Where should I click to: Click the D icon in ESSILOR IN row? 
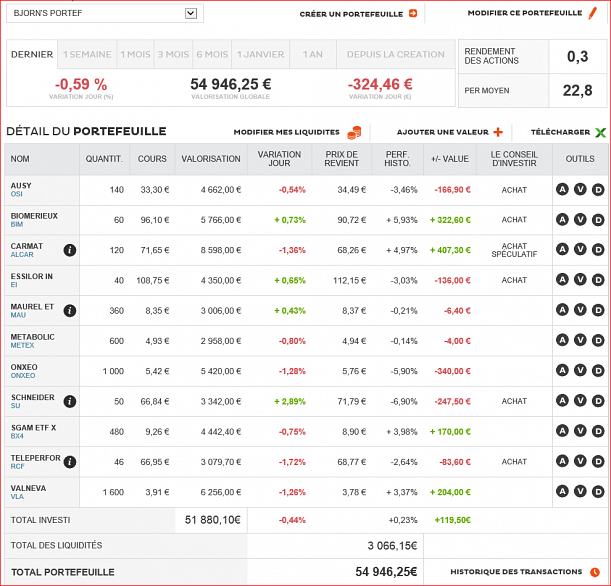(x=598, y=280)
